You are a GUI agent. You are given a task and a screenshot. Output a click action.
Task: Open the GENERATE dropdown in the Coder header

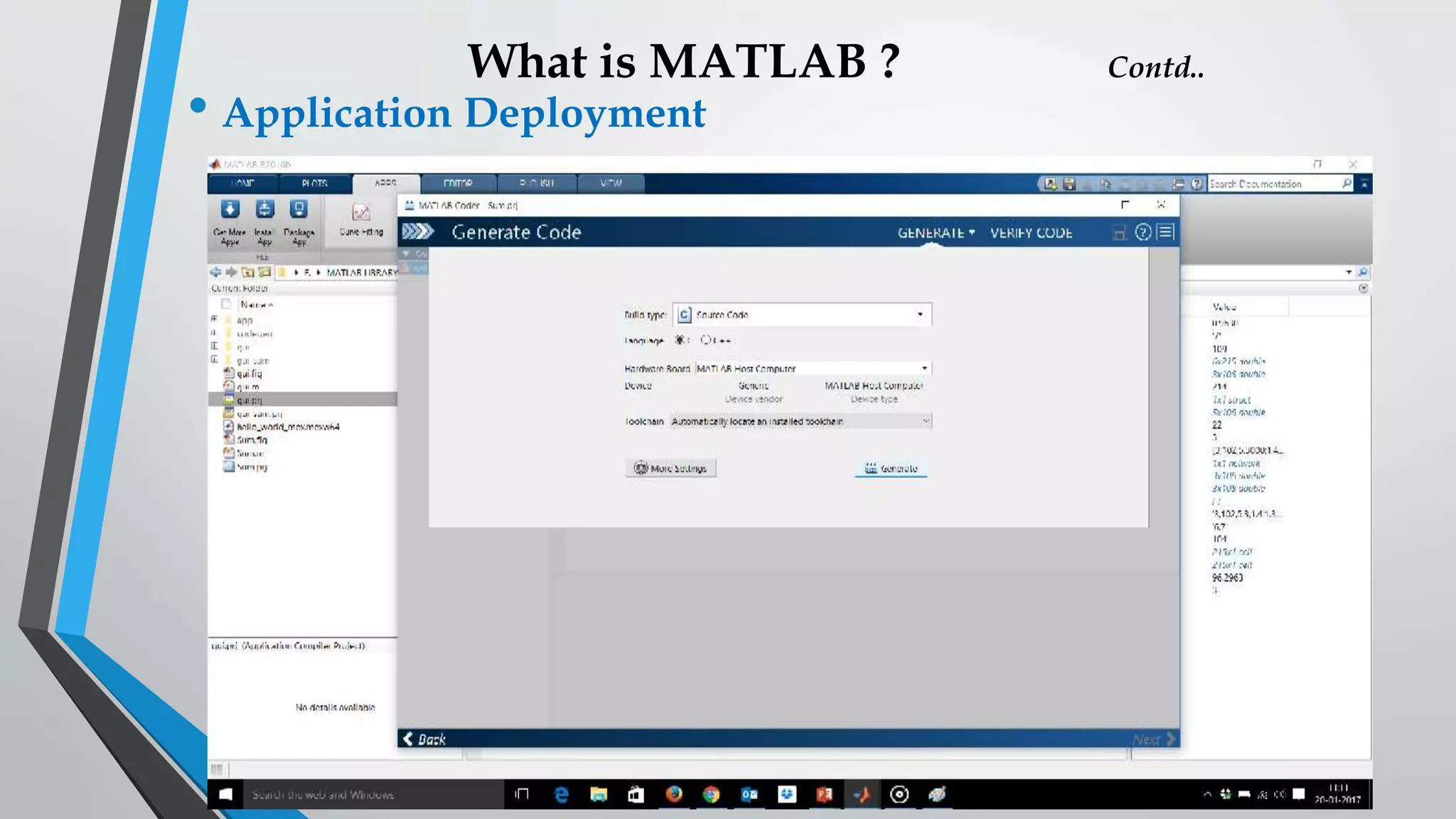936,232
